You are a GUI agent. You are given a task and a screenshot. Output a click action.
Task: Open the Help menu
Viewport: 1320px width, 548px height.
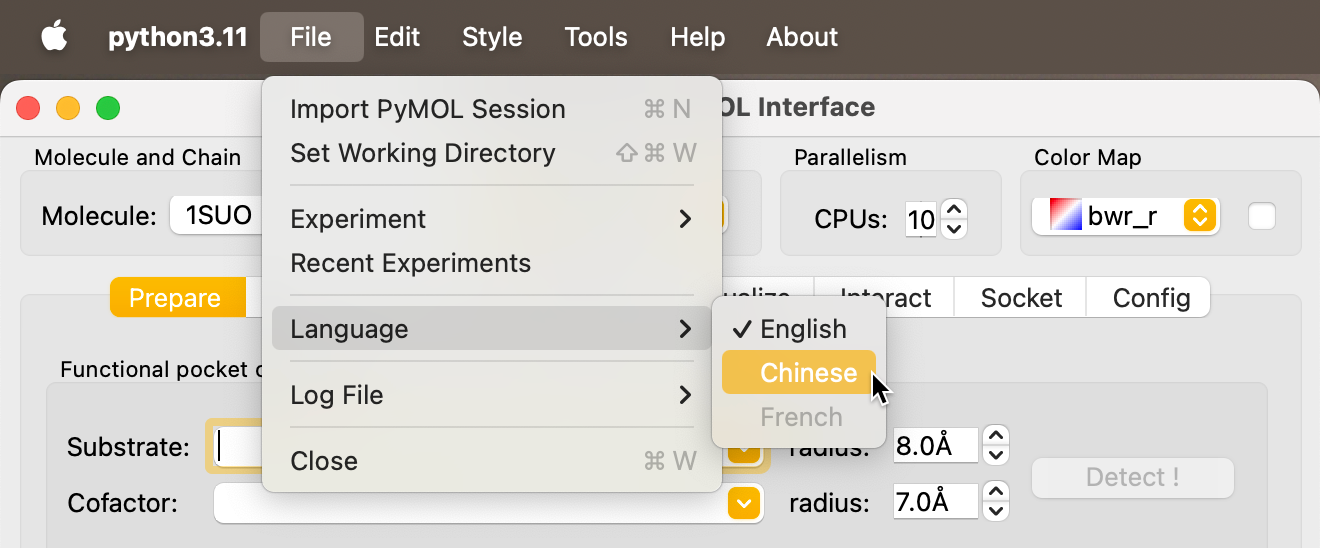click(x=697, y=37)
